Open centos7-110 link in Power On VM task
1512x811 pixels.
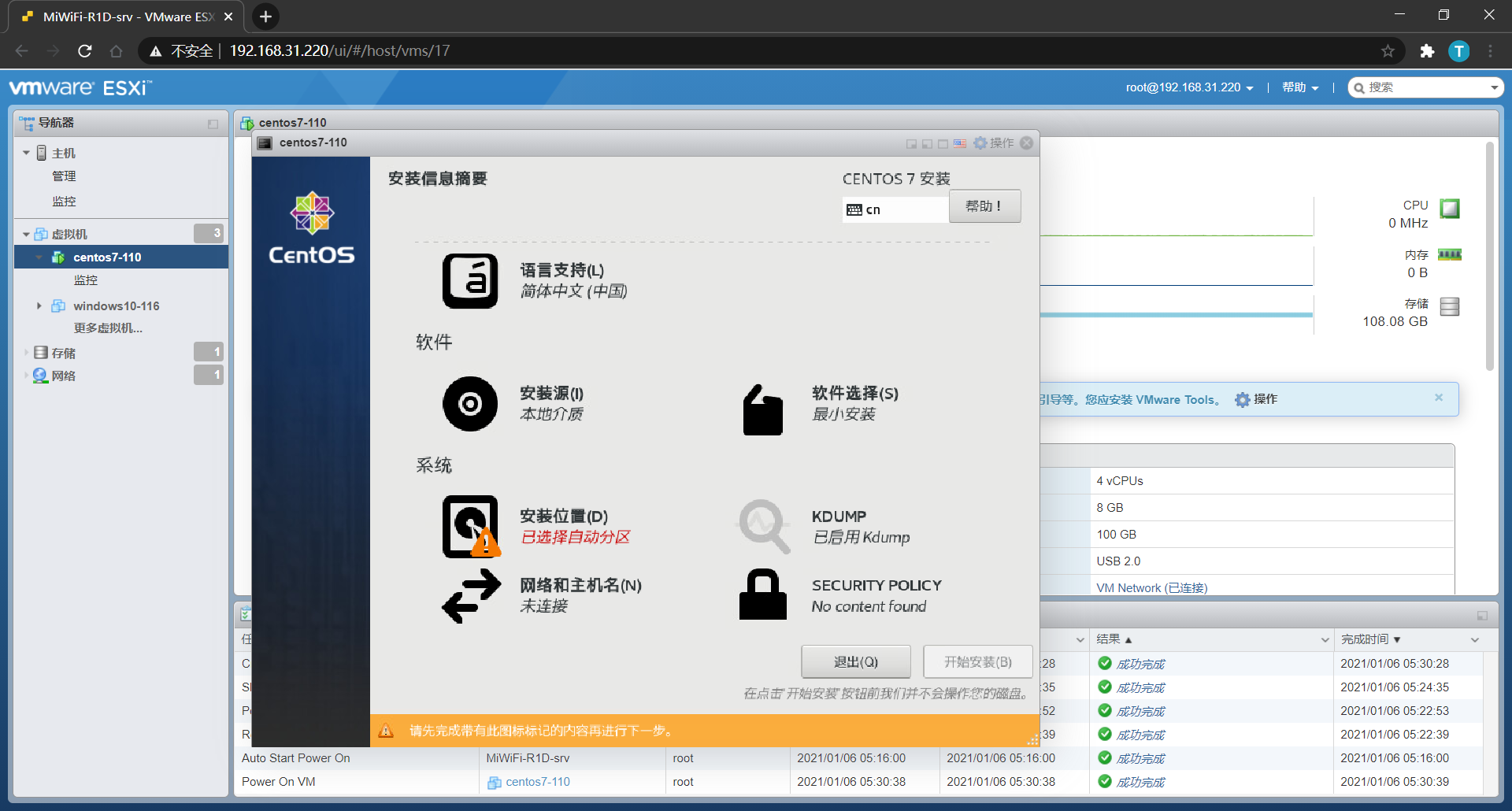click(537, 782)
